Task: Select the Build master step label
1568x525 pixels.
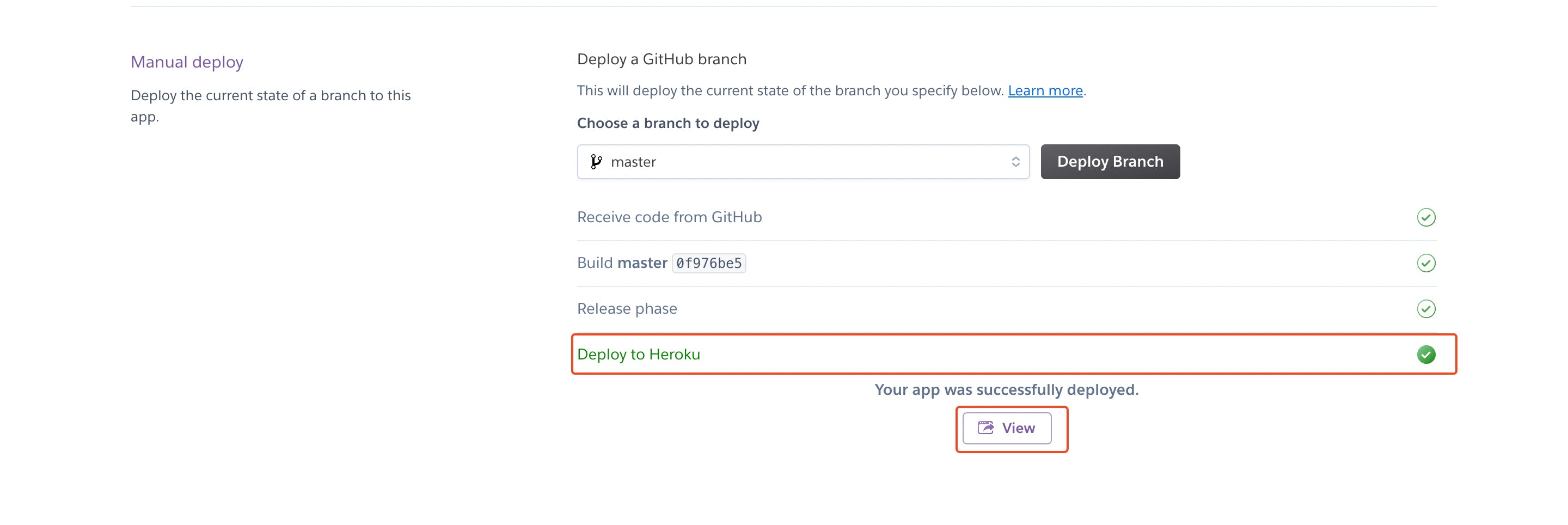Action: [621, 263]
